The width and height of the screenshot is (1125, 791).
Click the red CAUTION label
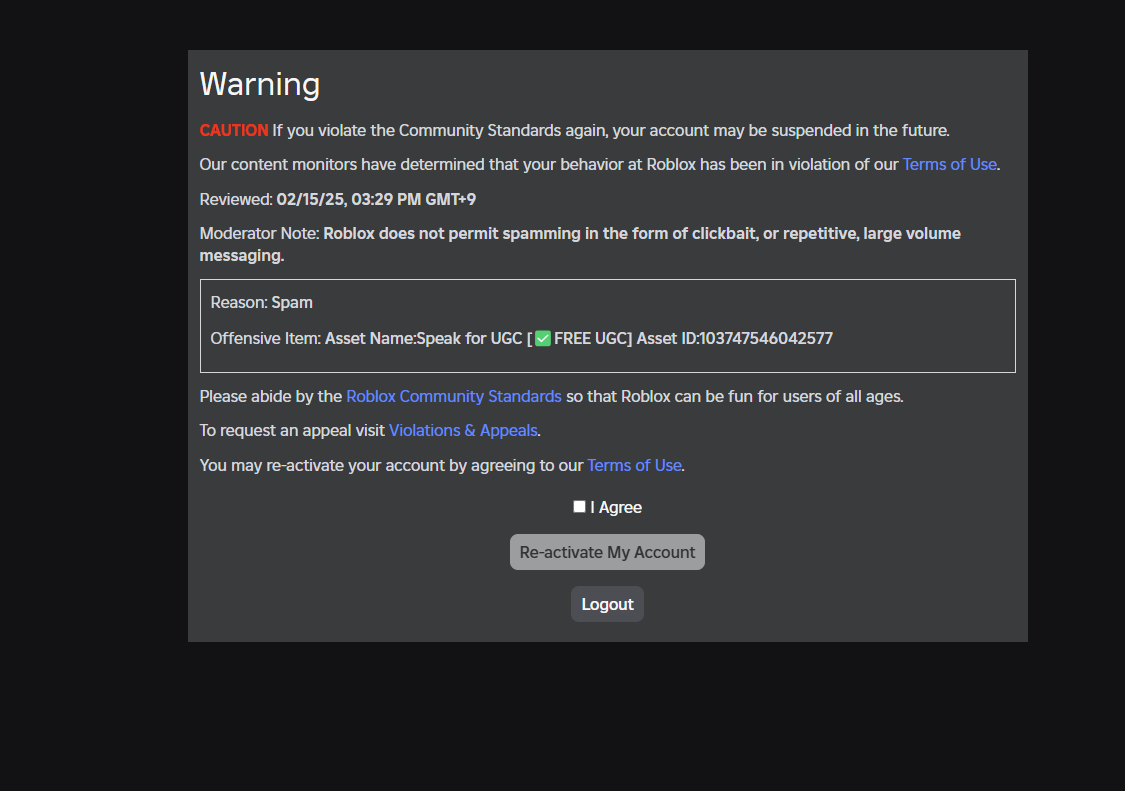pos(234,130)
